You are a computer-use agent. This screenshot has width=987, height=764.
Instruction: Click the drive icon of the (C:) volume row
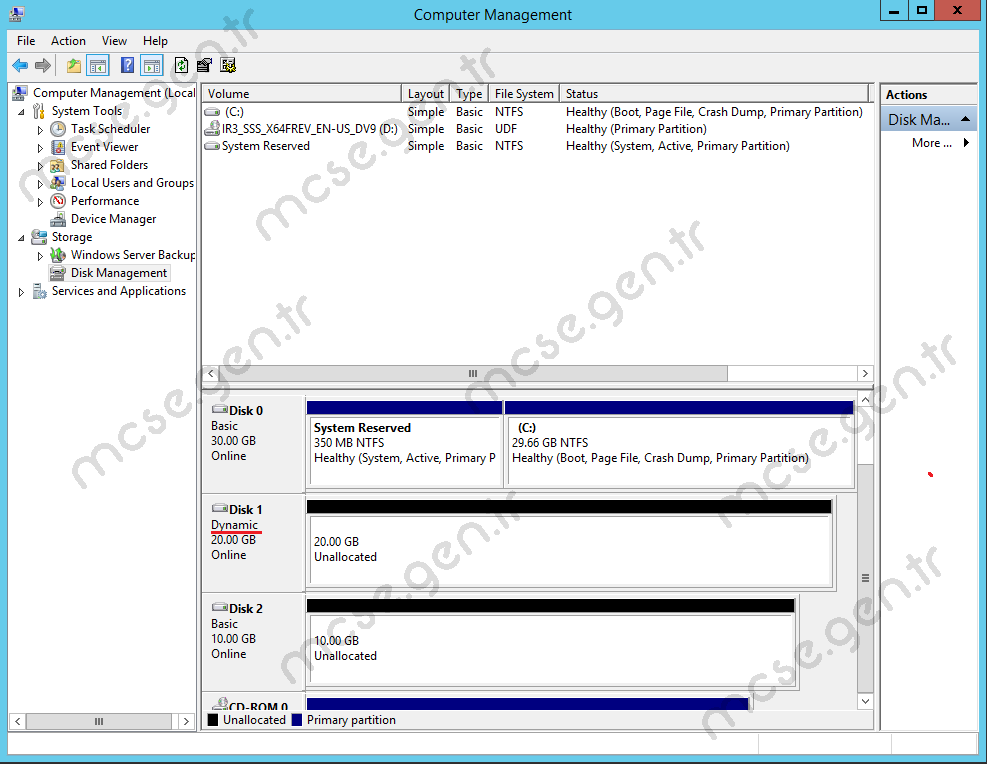pos(212,112)
